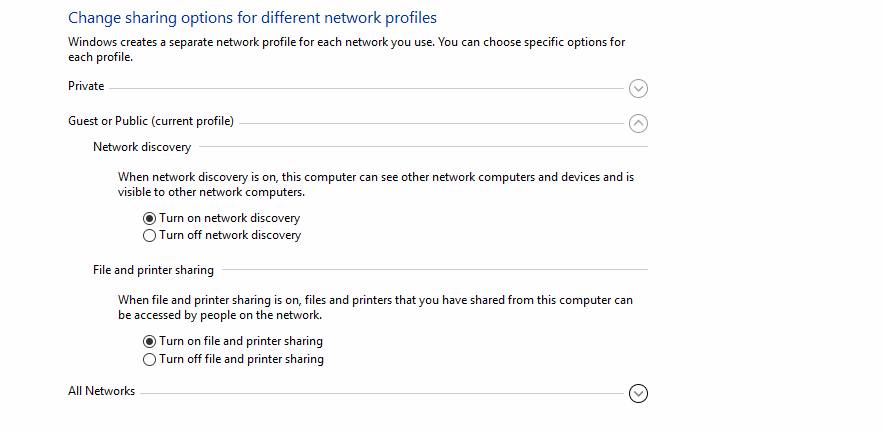Click the 'Turn on file and printer sharing' label text
This screenshot has height=432, width=883.
tap(241, 341)
